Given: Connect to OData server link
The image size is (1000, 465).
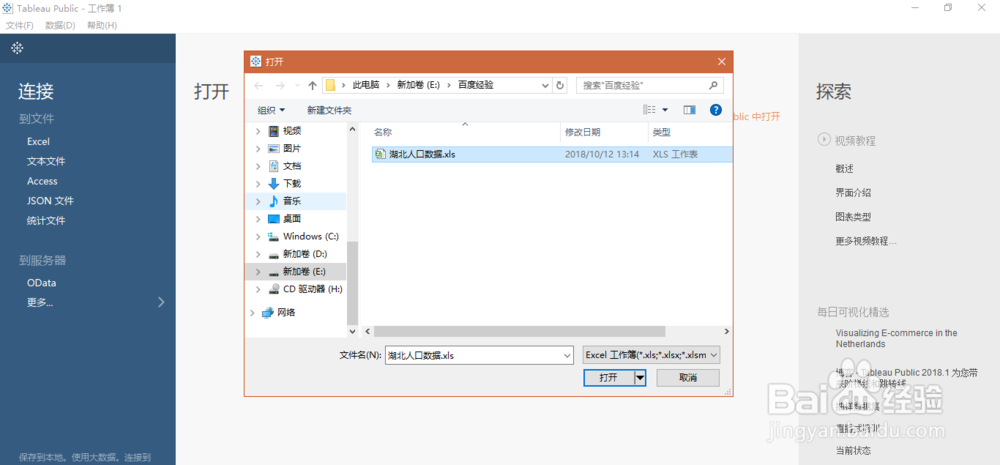Looking at the screenshot, I should (41, 283).
